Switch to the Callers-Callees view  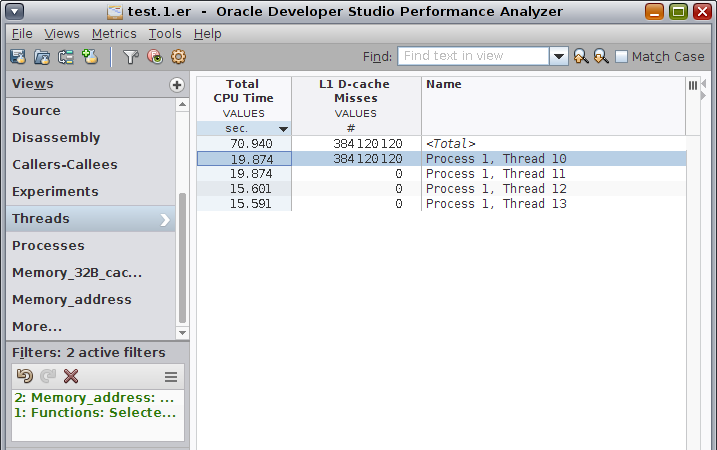64,165
